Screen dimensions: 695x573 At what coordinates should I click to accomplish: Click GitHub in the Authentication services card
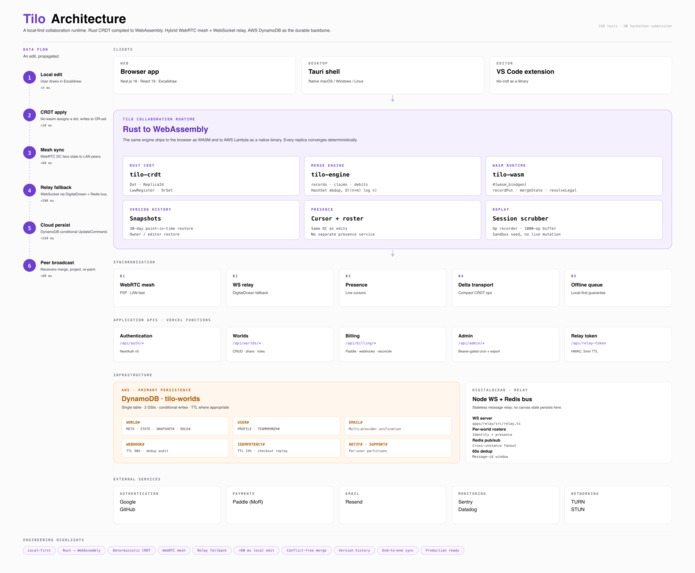point(127,510)
